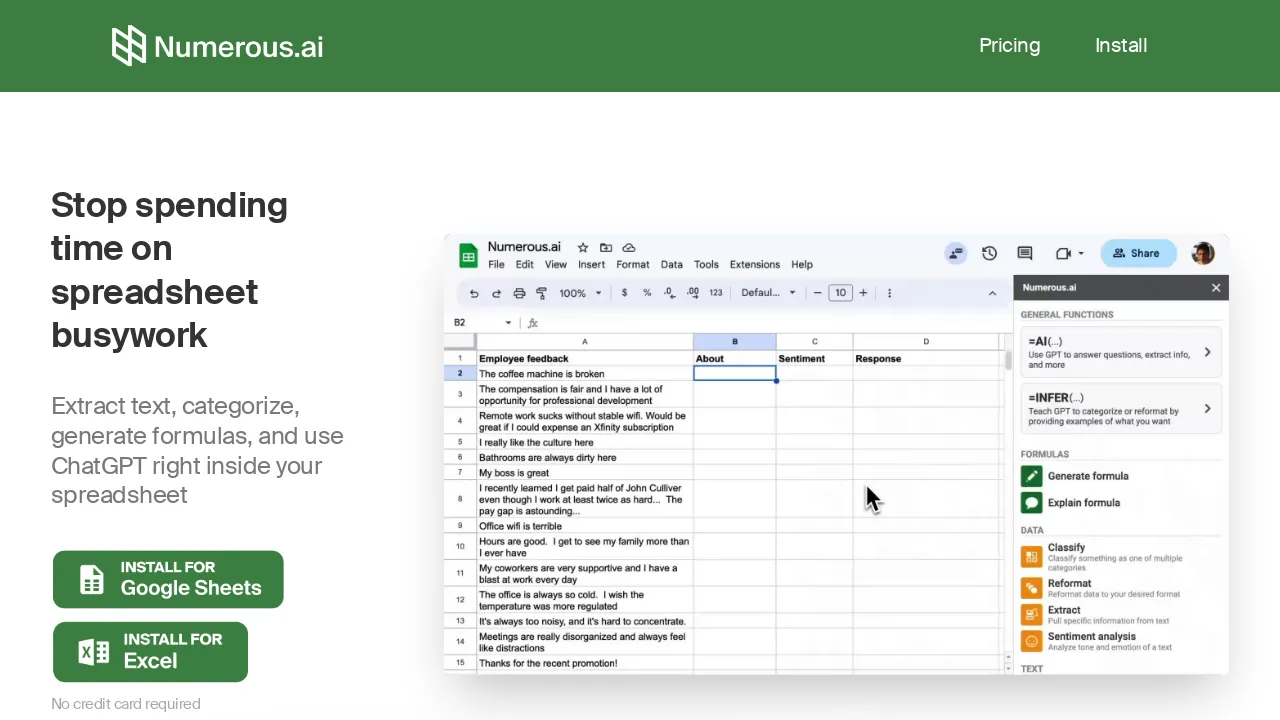Click the Reformat orange icon
1280x720 pixels.
pos(1032,588)
